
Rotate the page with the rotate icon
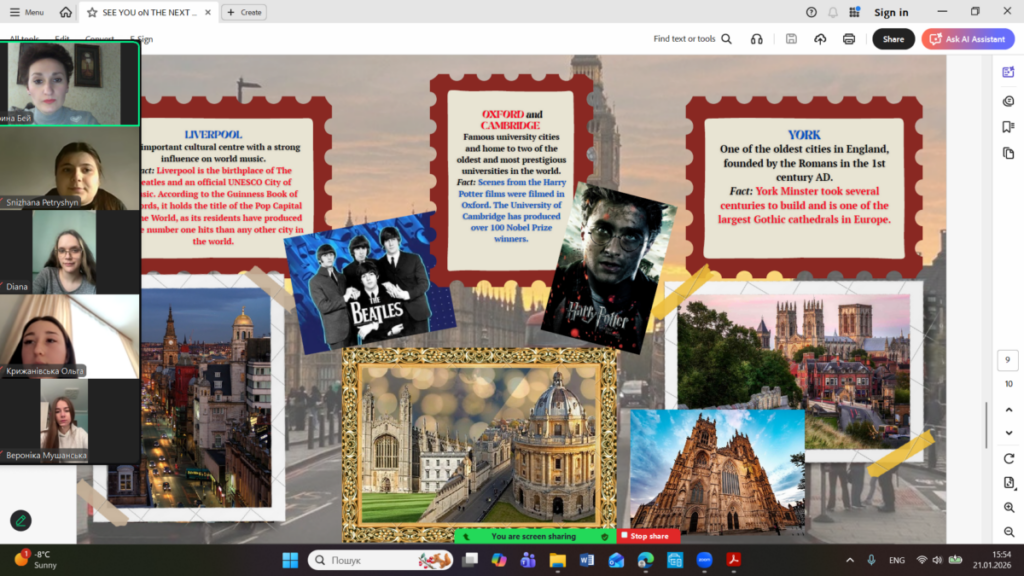1008,458
